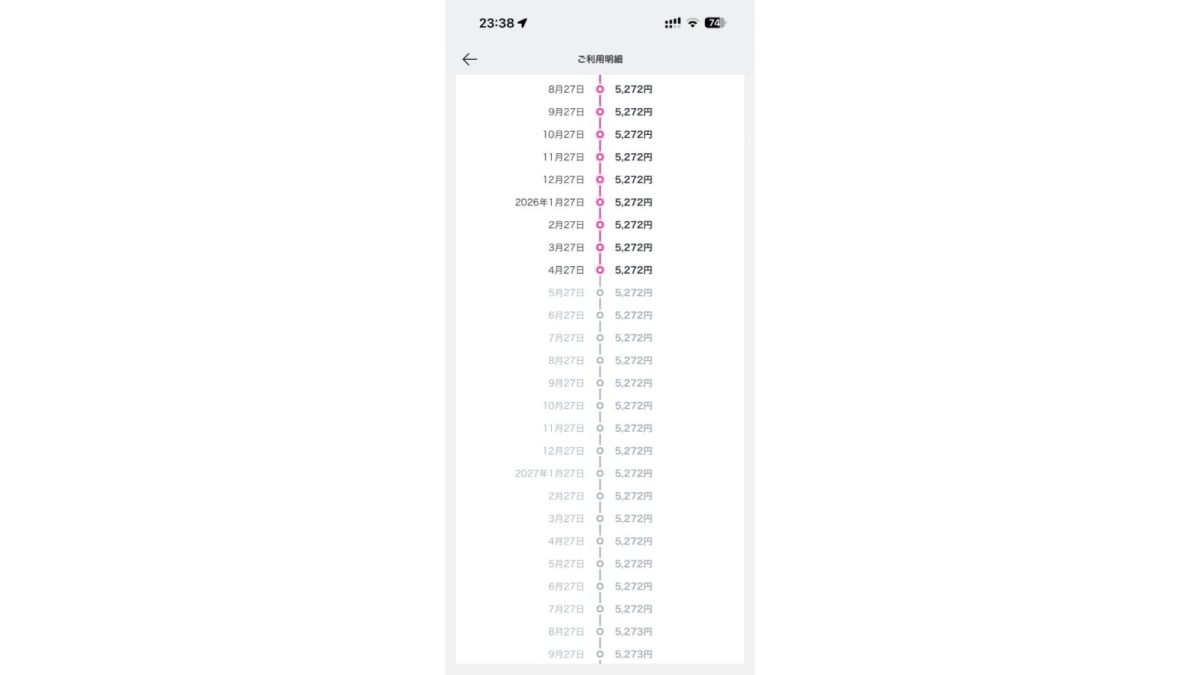The height and width of the screenshot is (675, 1200).
Task: Click the gray 11月27日 timeline marker
Action: [600, 428]
